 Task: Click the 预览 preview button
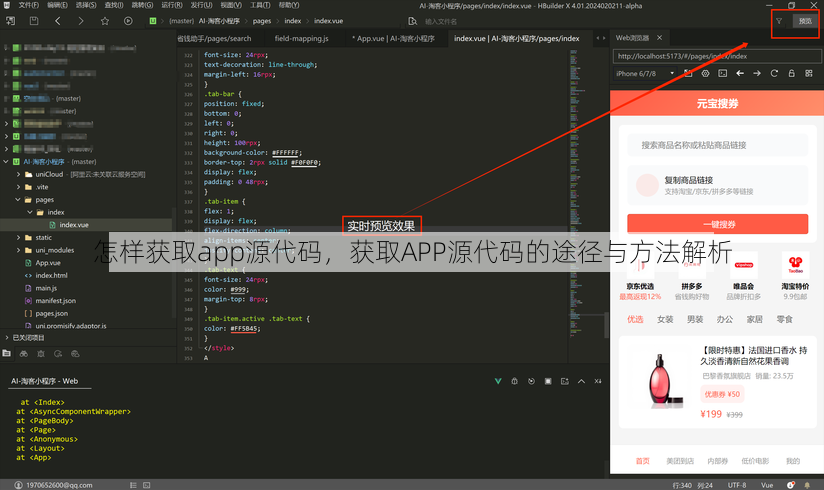[805, 21]
